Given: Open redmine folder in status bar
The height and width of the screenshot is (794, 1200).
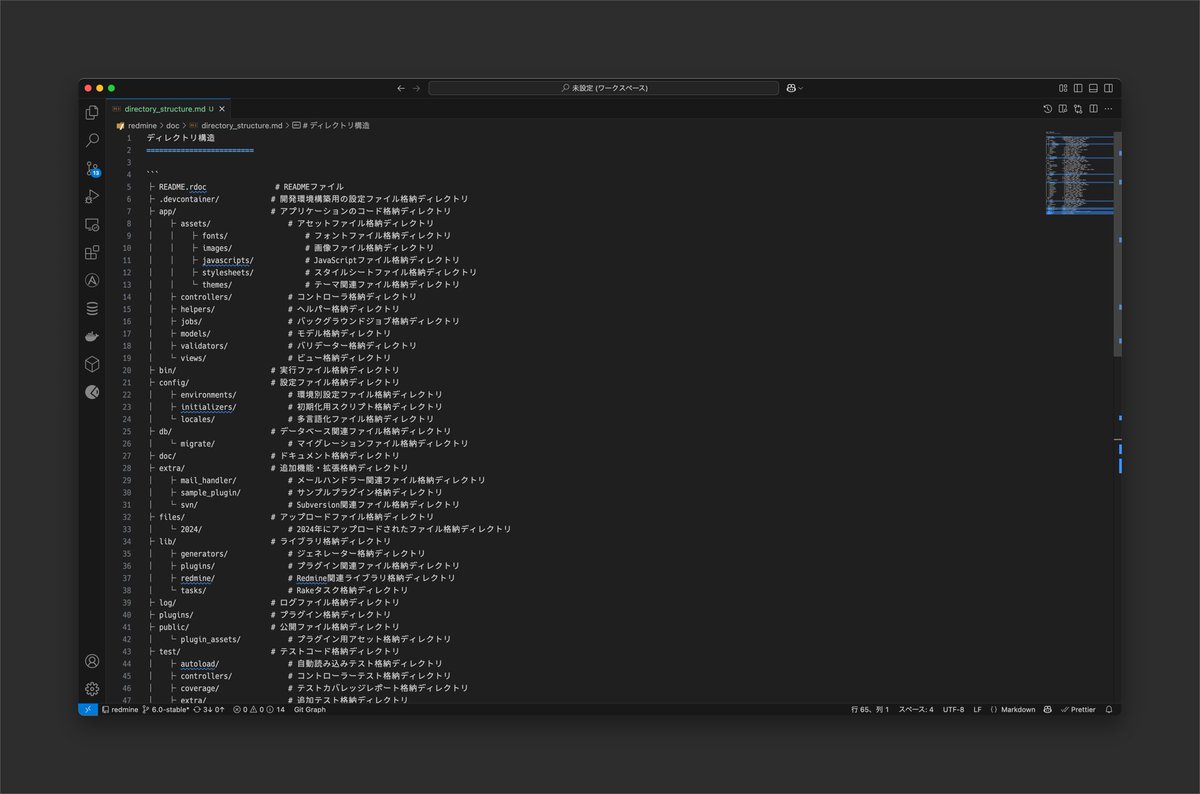Looking at the screenshot, I should click(x=120, y=709).
